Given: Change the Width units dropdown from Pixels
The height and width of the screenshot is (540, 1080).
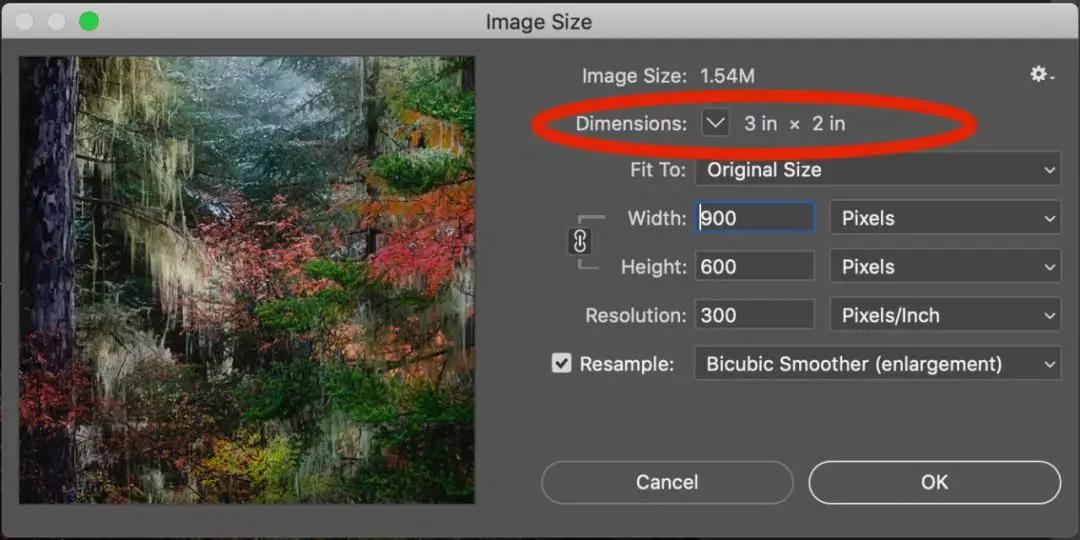Looking at the screenshot, I should [946, 218].
